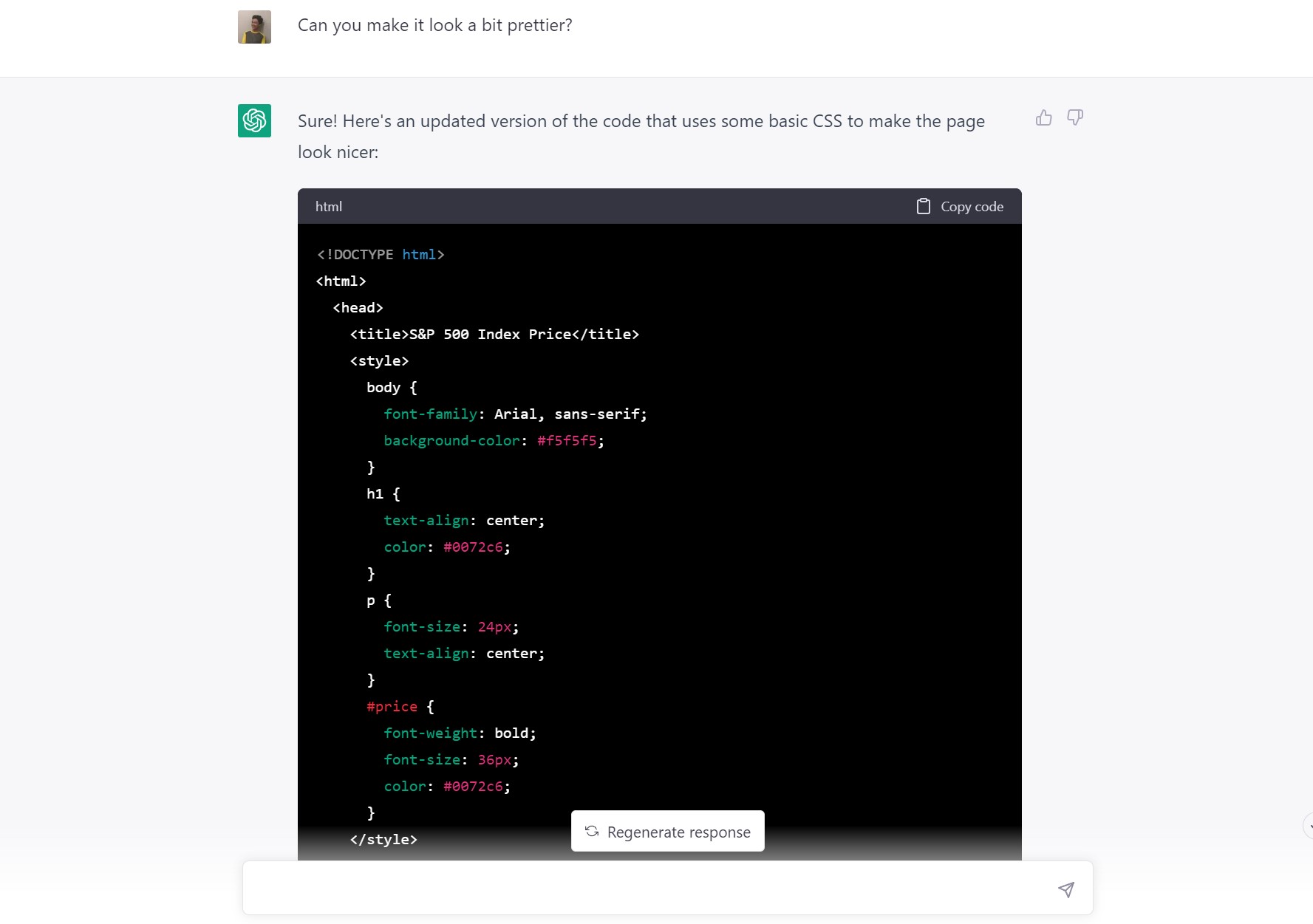Click the ChatGPT logo avatar
The height and width of the screenshot is (924, 1313).
254,120
